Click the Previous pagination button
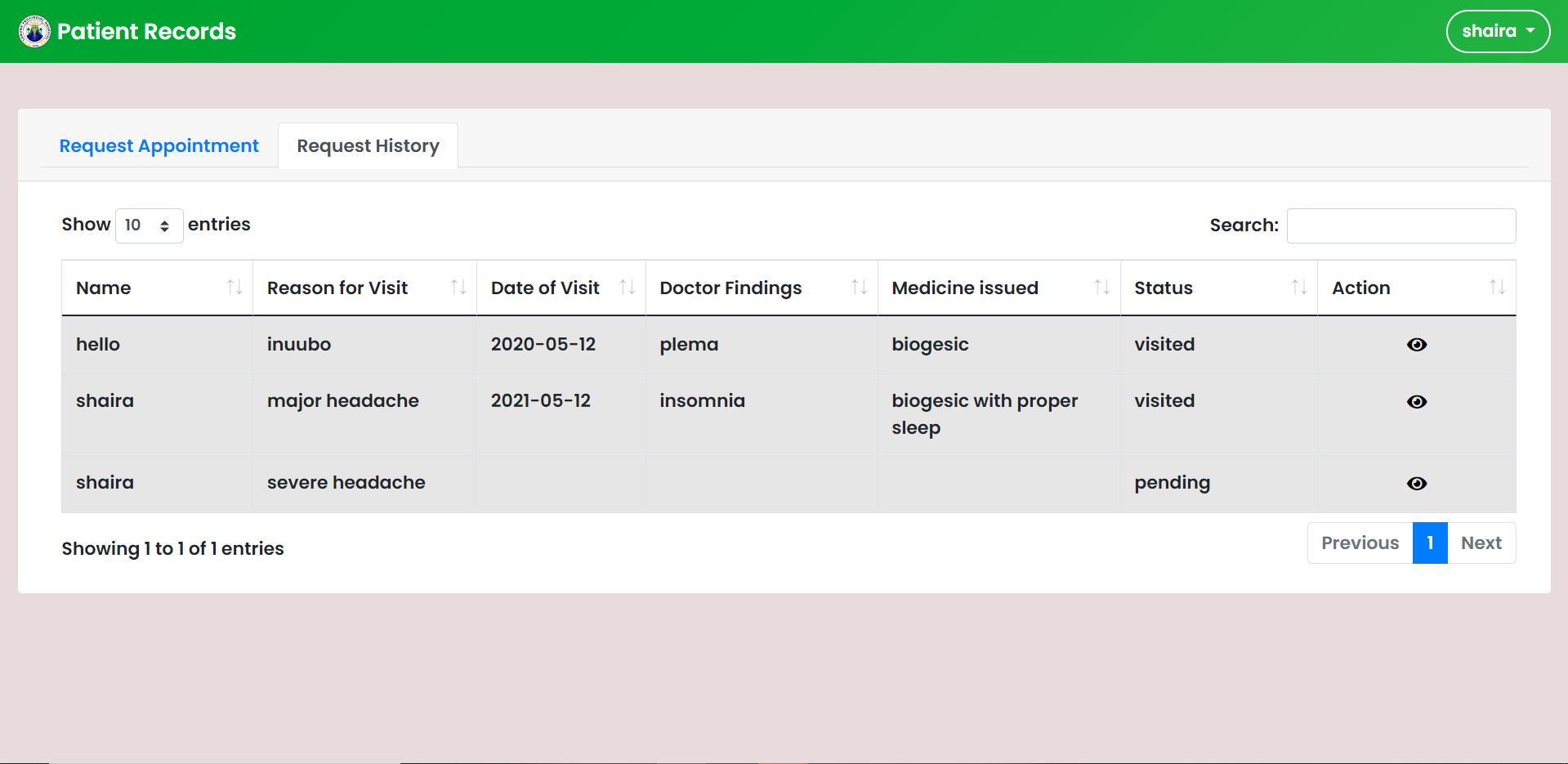This screenshot has height=764, width=1568. click(x=1360, y=543)
